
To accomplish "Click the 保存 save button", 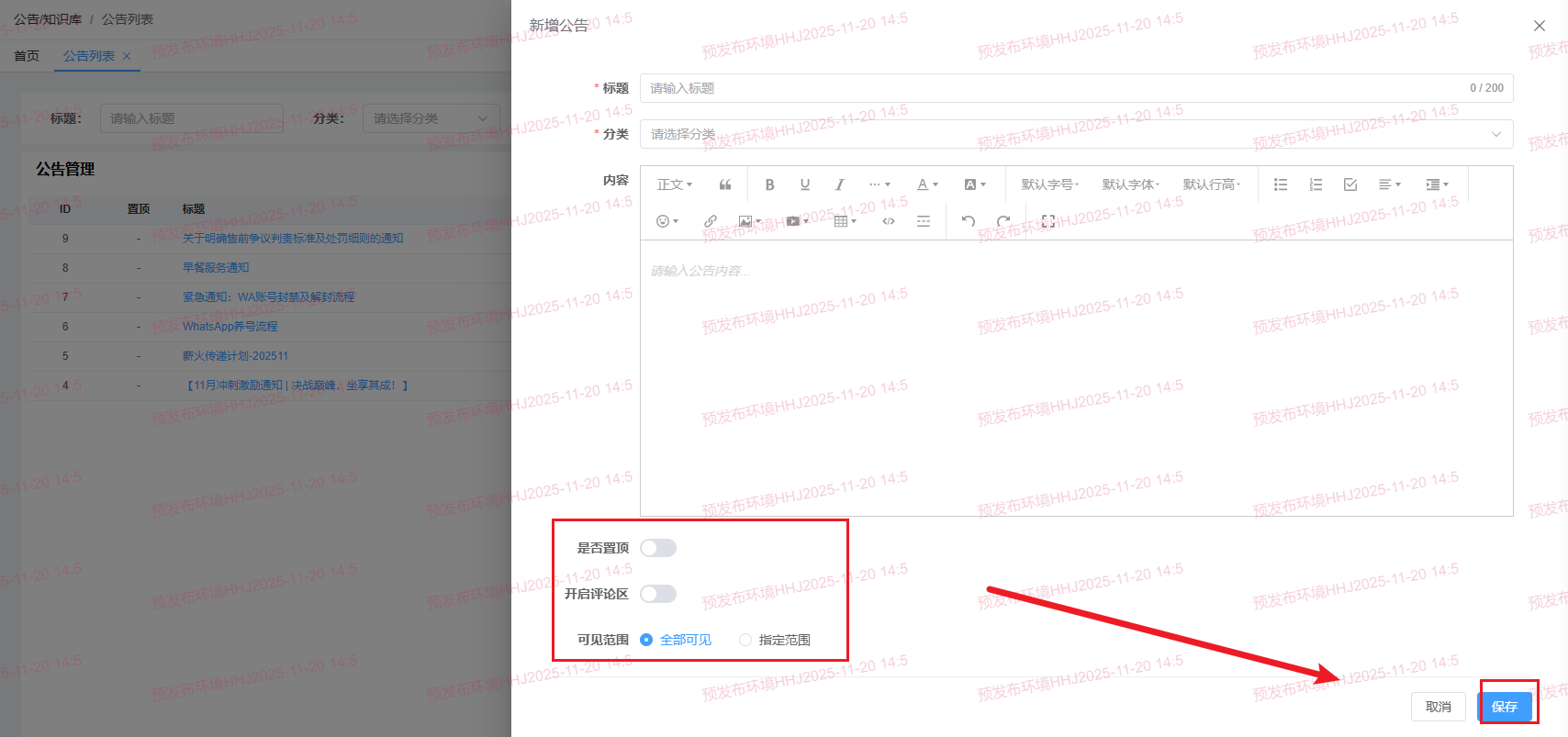I will coord(1504,706).
